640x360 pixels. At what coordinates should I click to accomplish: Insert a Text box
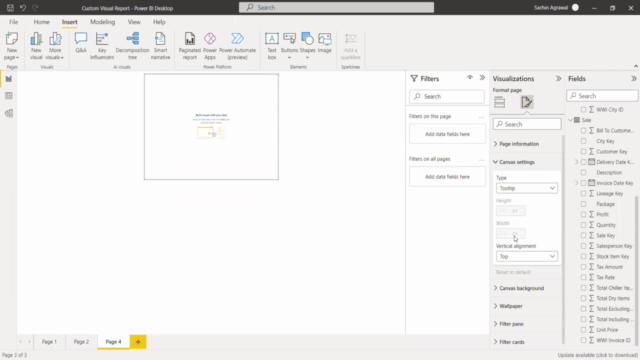click(x=272, y=46)
